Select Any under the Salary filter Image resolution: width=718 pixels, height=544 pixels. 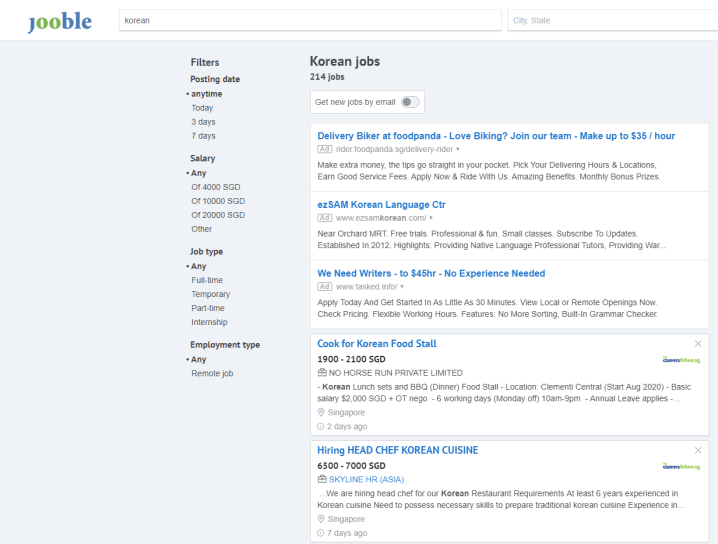pos(199,173)
